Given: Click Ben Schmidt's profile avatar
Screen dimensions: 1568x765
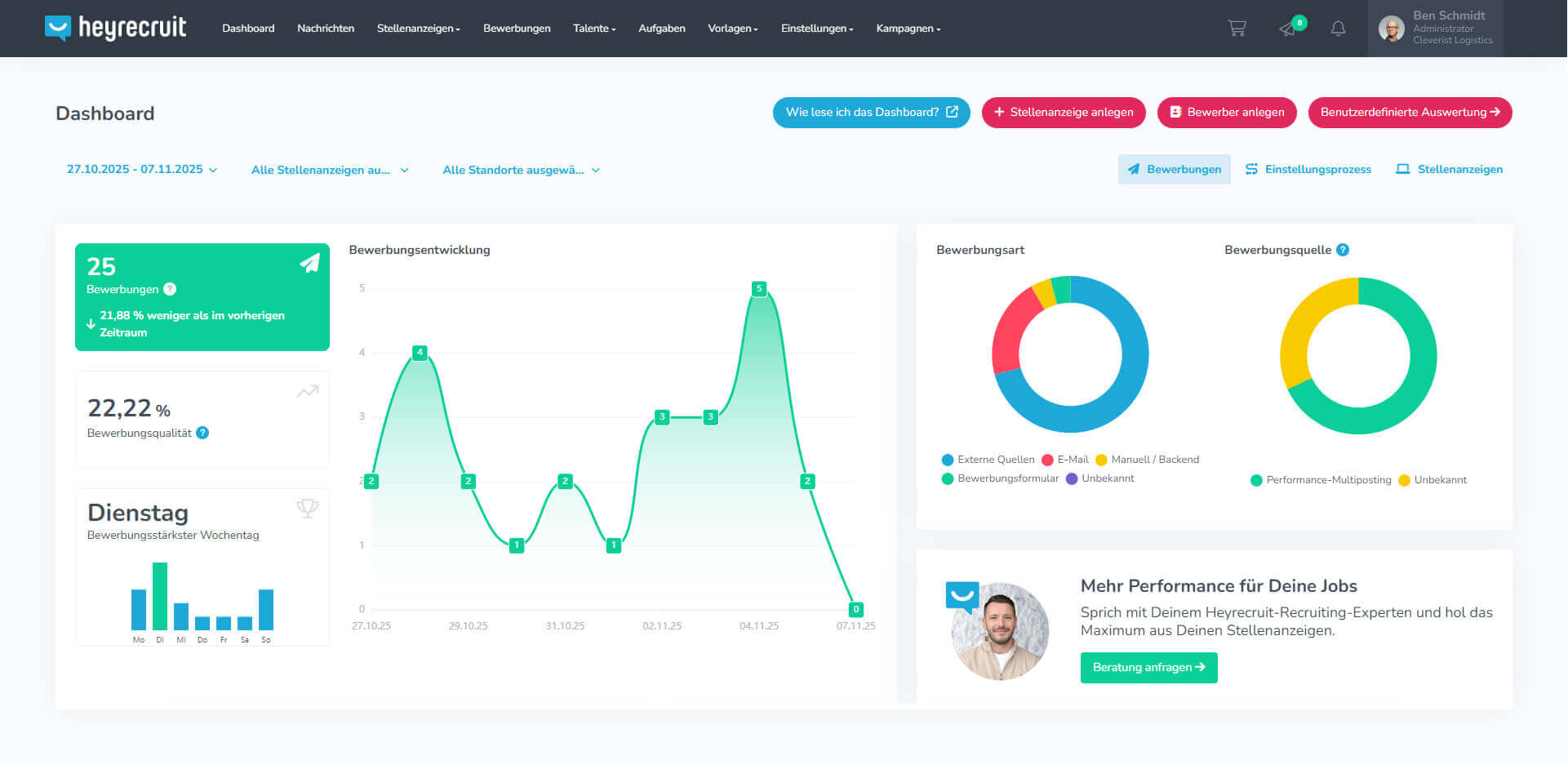Looking at the screenshot, I should coord(1391,29).
